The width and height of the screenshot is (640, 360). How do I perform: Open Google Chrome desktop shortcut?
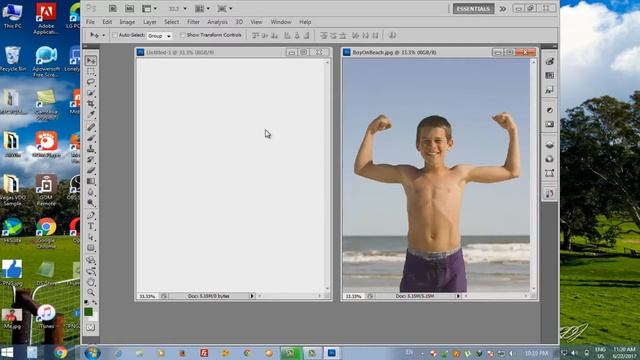46,232
